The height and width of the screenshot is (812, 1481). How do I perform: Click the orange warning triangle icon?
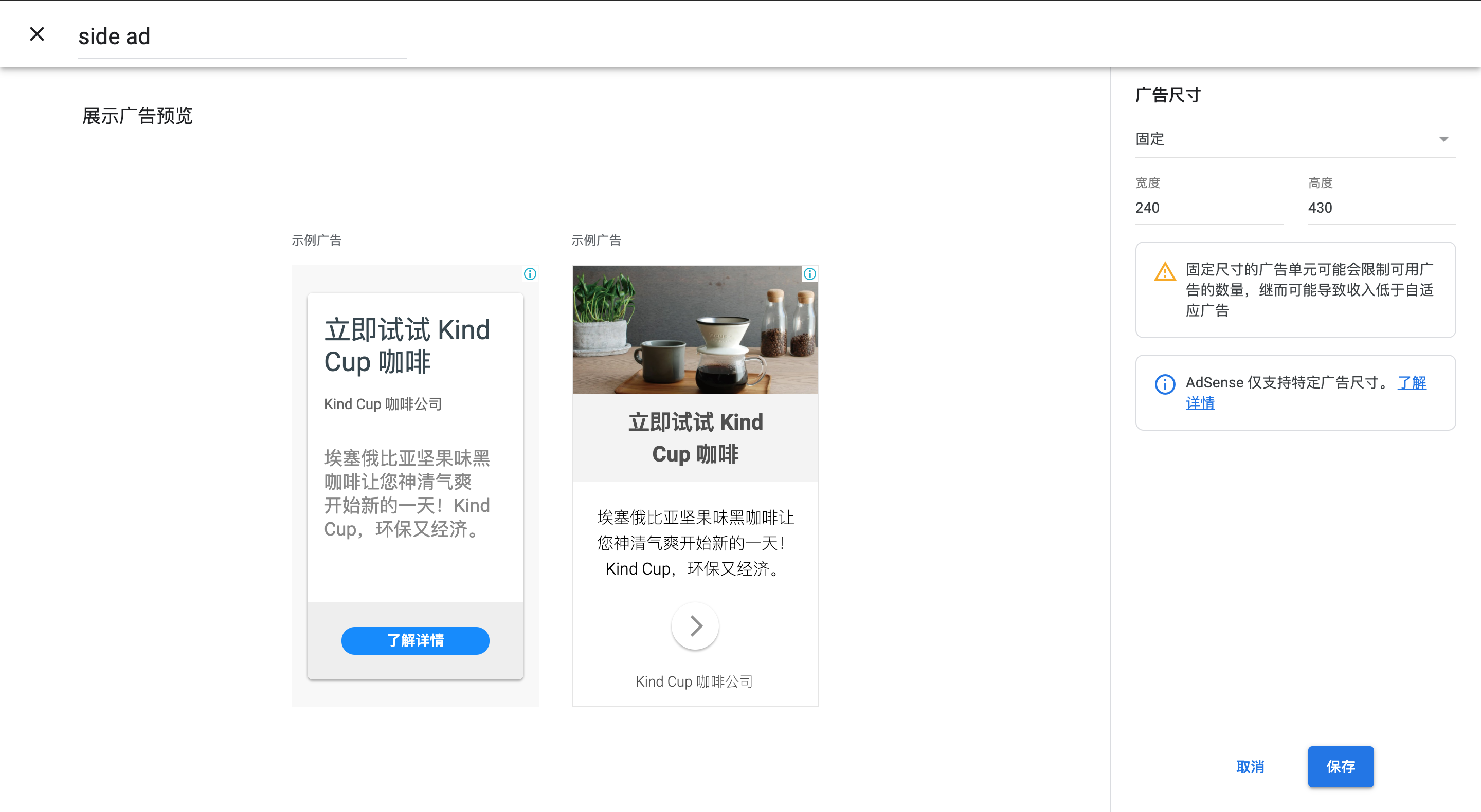(1165, 271)
